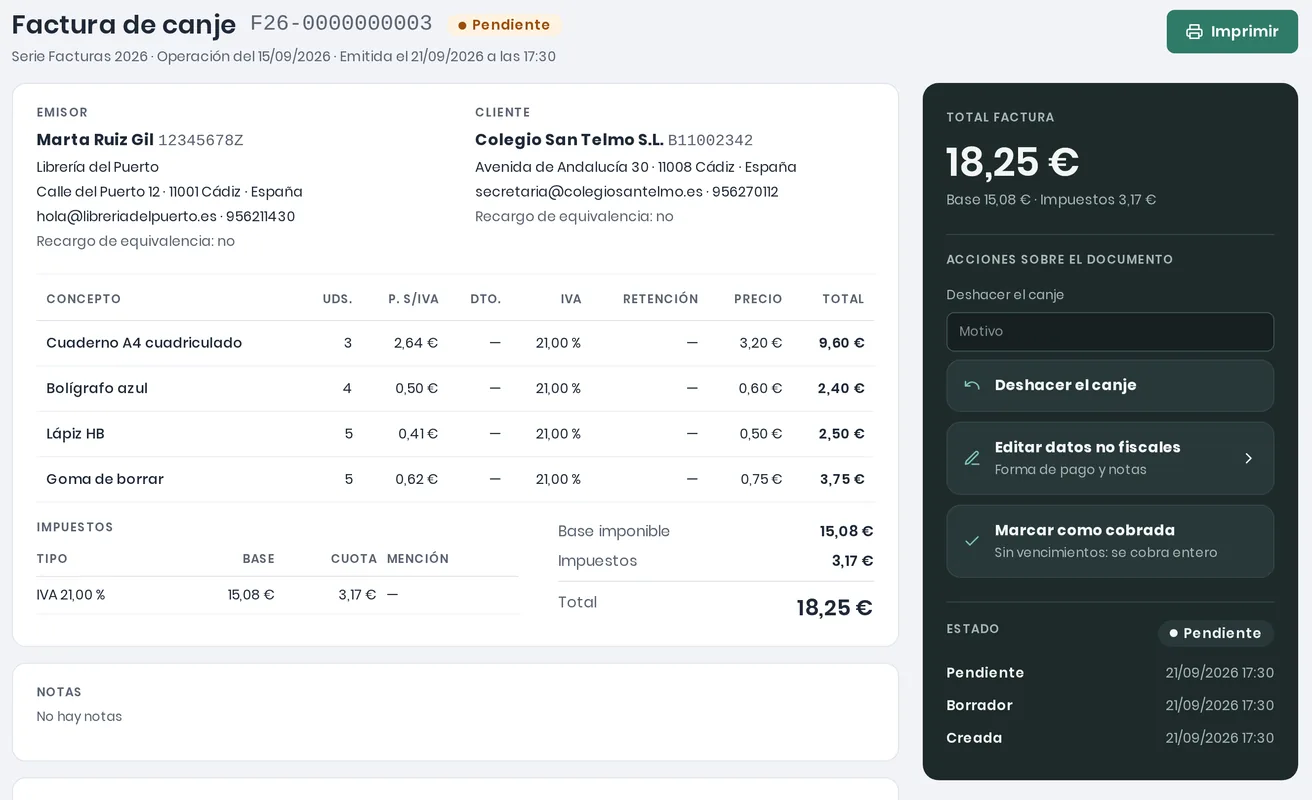Select invoice number F26-0000000003
The image size is (1312, 800).
click(341, 24)
